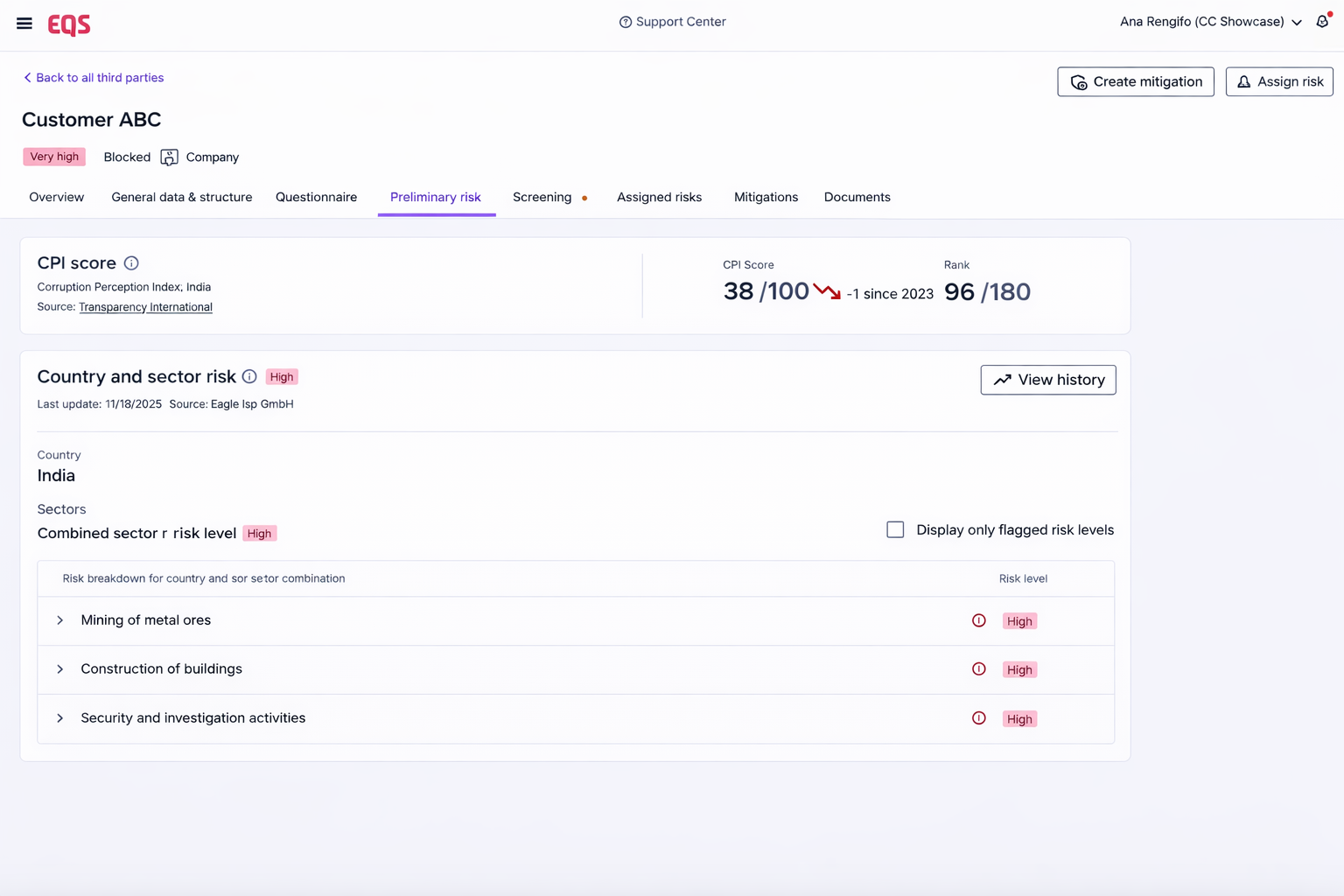Screen dimensions: 1344x896
Task: Click info icon beside Country and sector risk
Action: tap(249, 377)
